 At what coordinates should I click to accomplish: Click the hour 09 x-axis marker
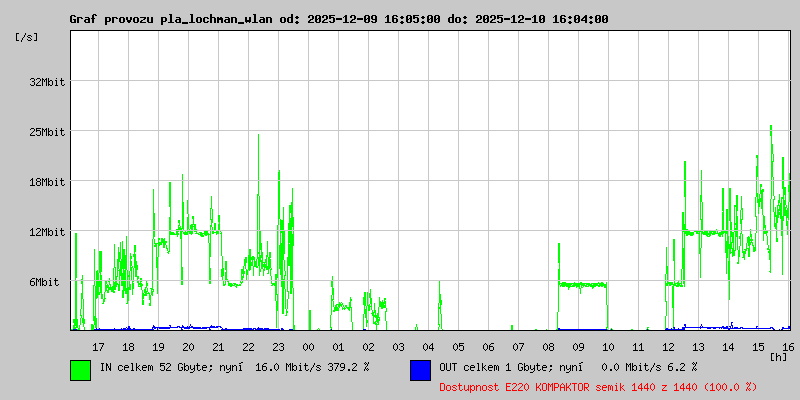[x=579, y=347]
